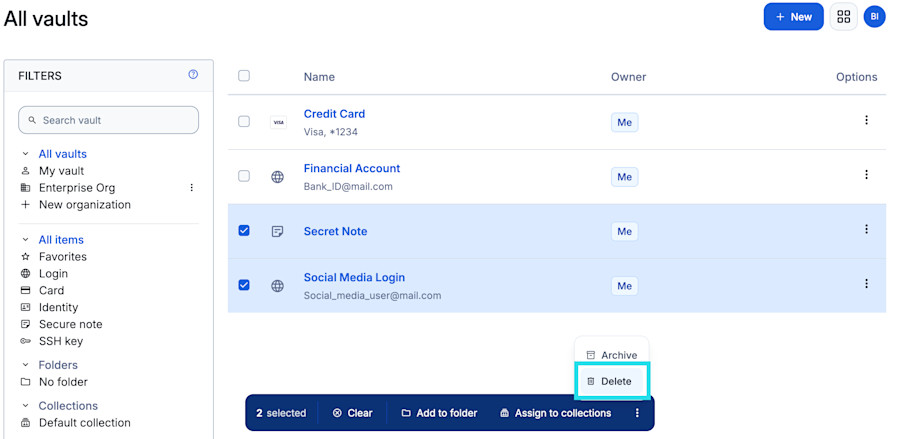900x439 pixels.
Task: Open the grid app switcher icon
Action: (x=843, y=17)
